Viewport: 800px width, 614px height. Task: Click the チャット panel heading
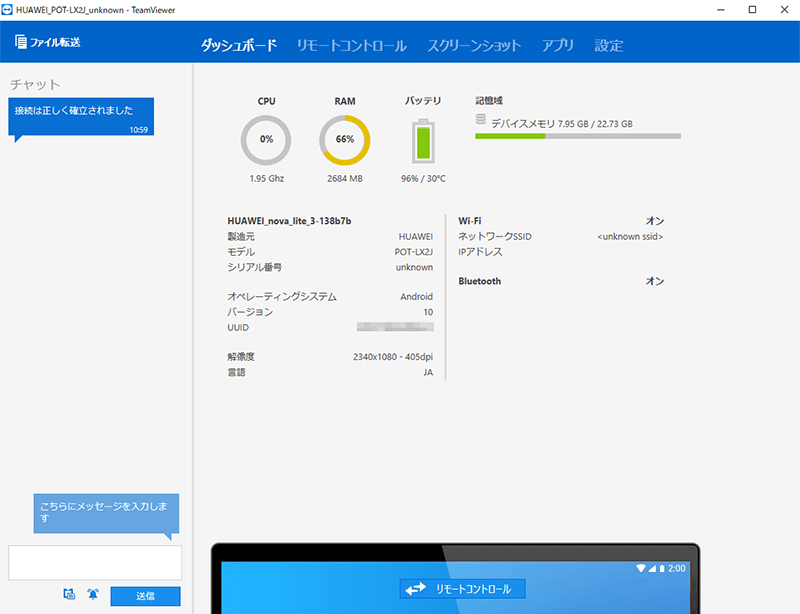click(x=35, y=84)
